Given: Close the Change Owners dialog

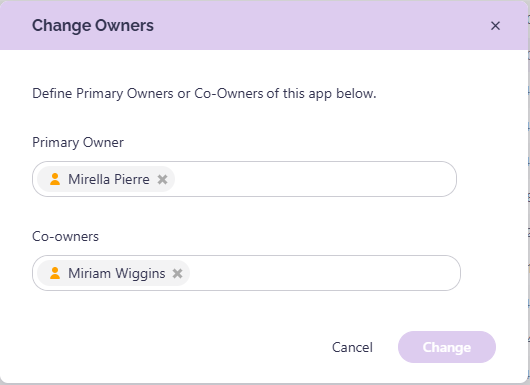Looking at the screenshot, I should pyautogui.click(x=495, y=26).
